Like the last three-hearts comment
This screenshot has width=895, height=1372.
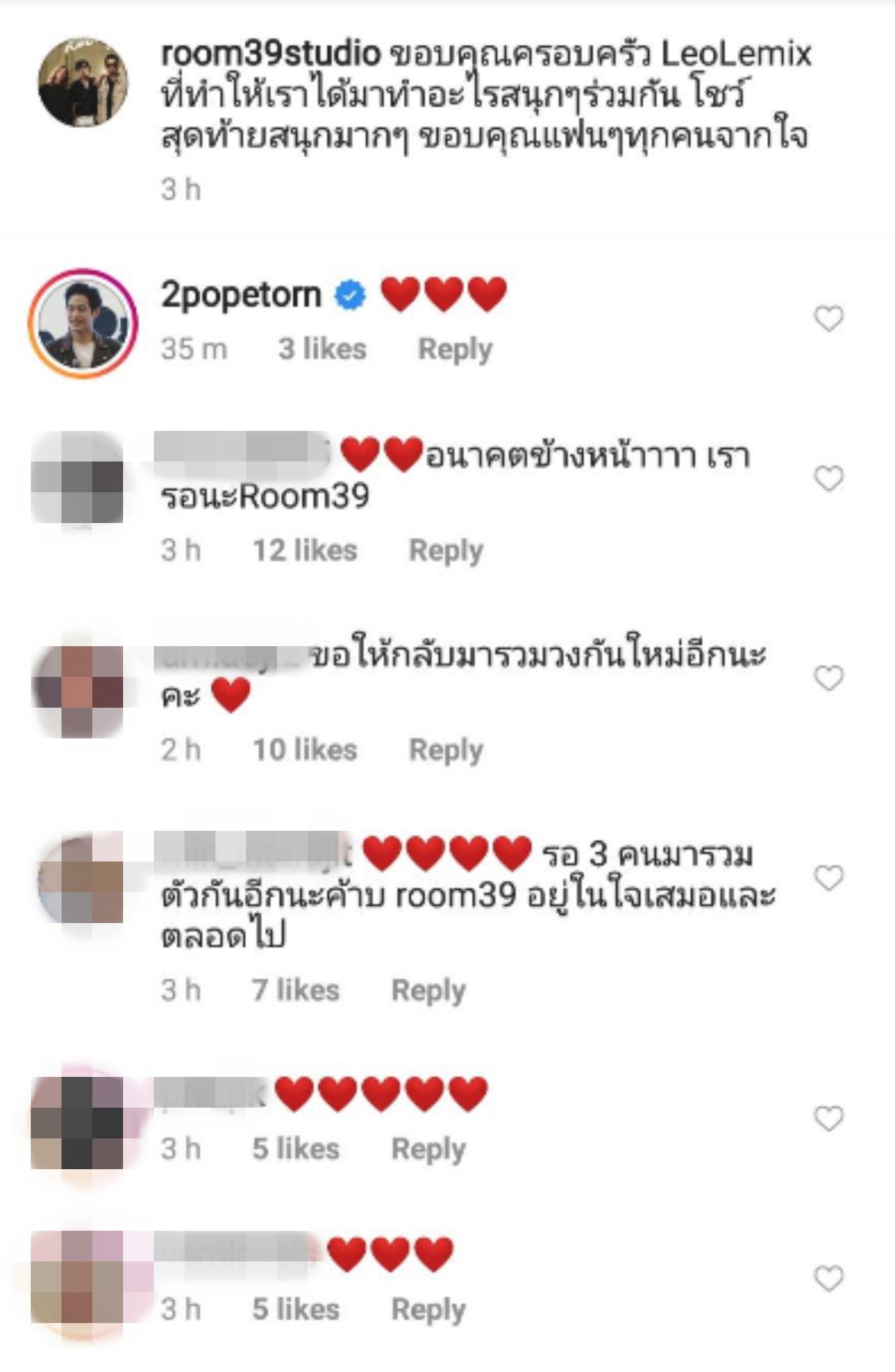(x=829, y=1278)
